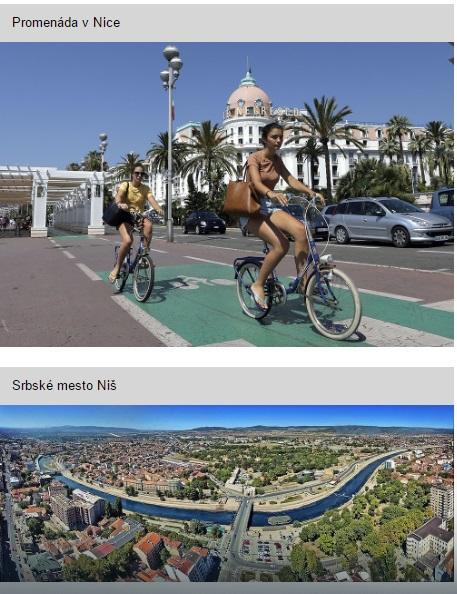Click the brown handbag carried by front cyclist
Viewport: 457px width, 594px height.
tap(241, 200)
